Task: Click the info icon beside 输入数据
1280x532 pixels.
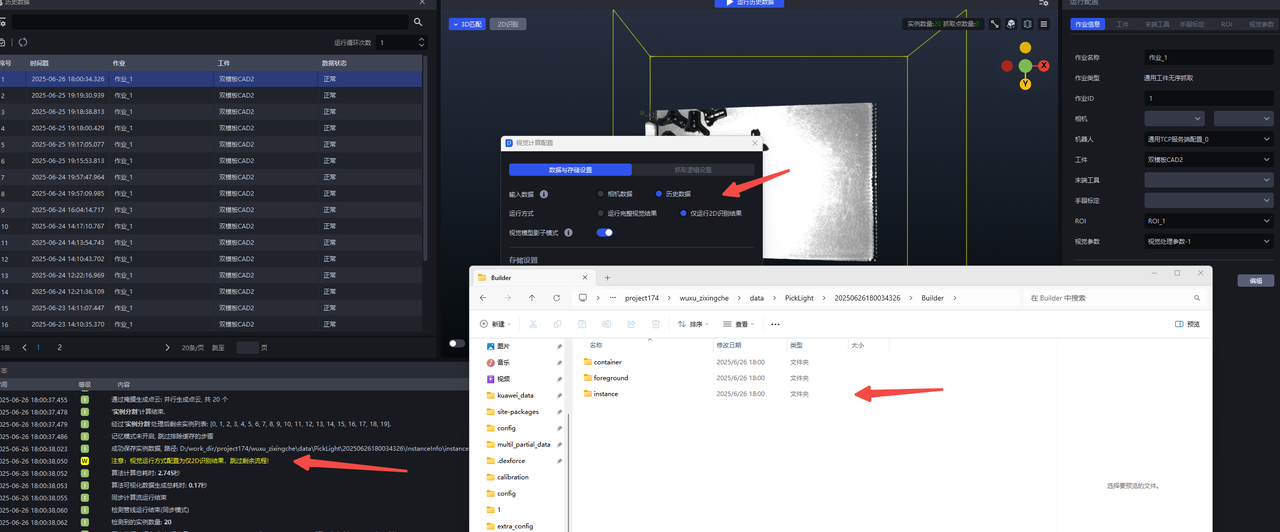Action: click(x=544, y=194)
